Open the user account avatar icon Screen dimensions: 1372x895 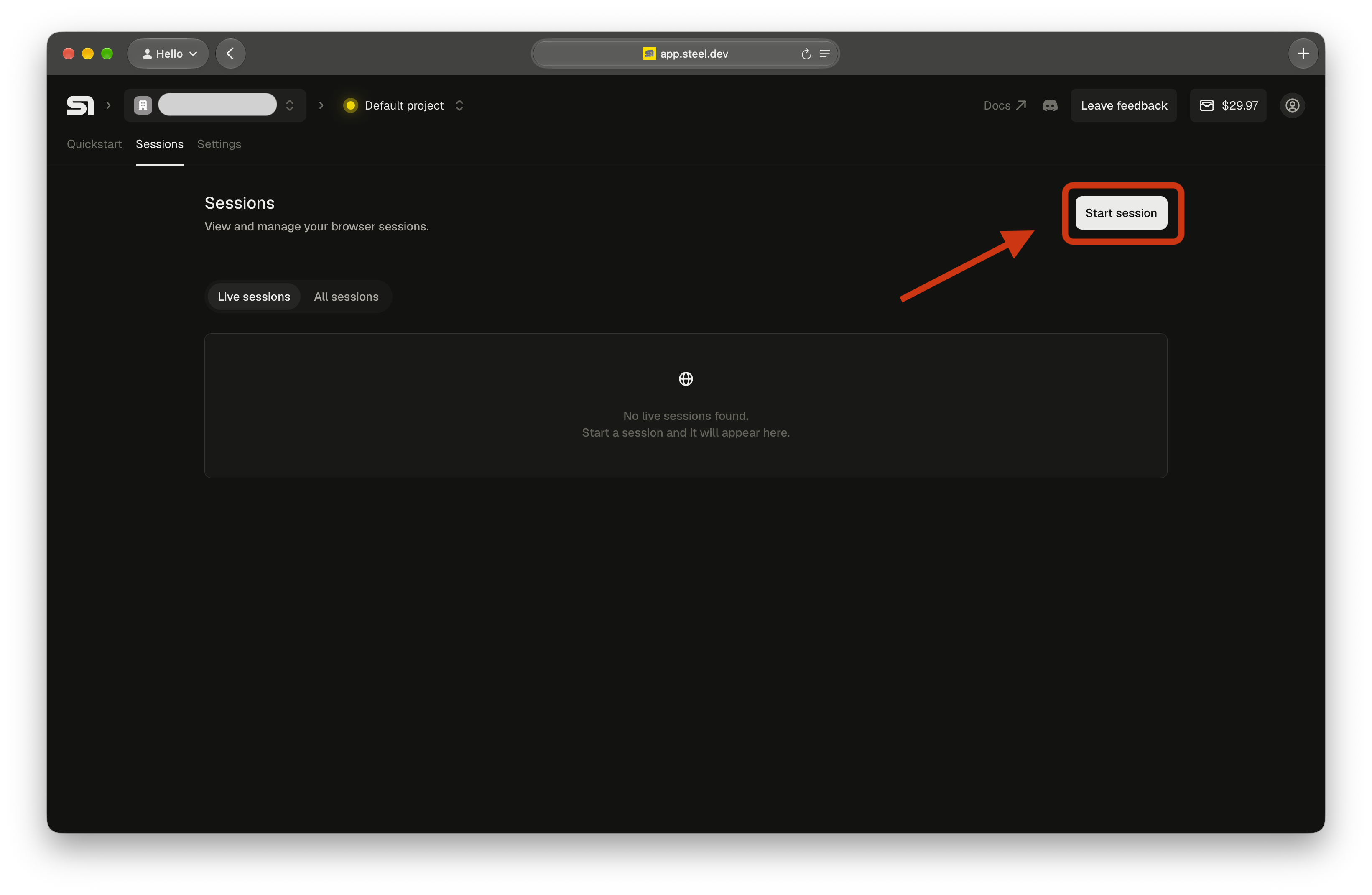click(1293, 105)
